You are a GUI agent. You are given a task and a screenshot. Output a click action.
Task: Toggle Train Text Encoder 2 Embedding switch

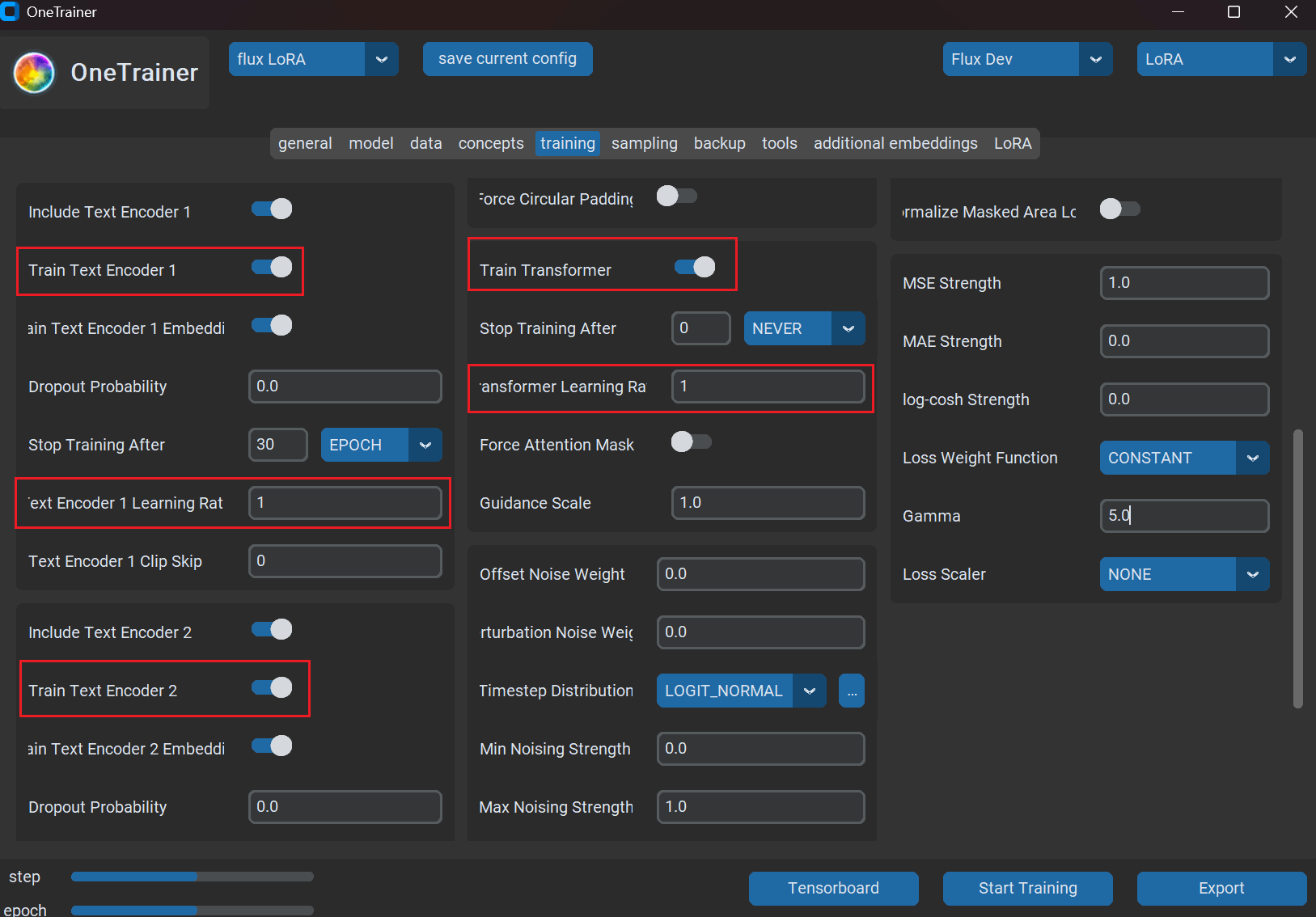pos(272,746)
